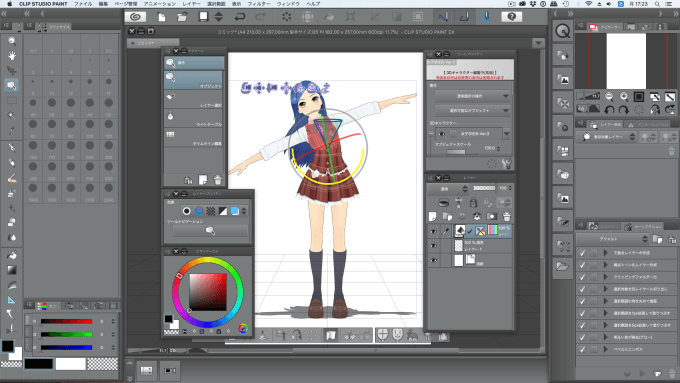Click 3D ground flag icon below canvas
The width and height of the screenshot is (680, 383).
coord(331,335)
